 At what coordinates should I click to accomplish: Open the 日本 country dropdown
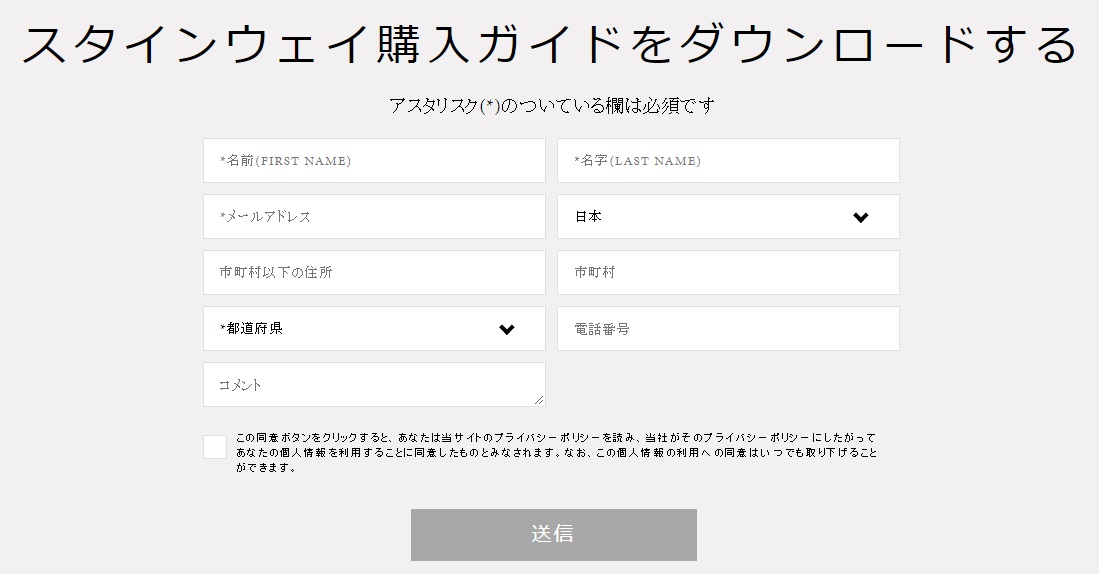click(727, 217)
